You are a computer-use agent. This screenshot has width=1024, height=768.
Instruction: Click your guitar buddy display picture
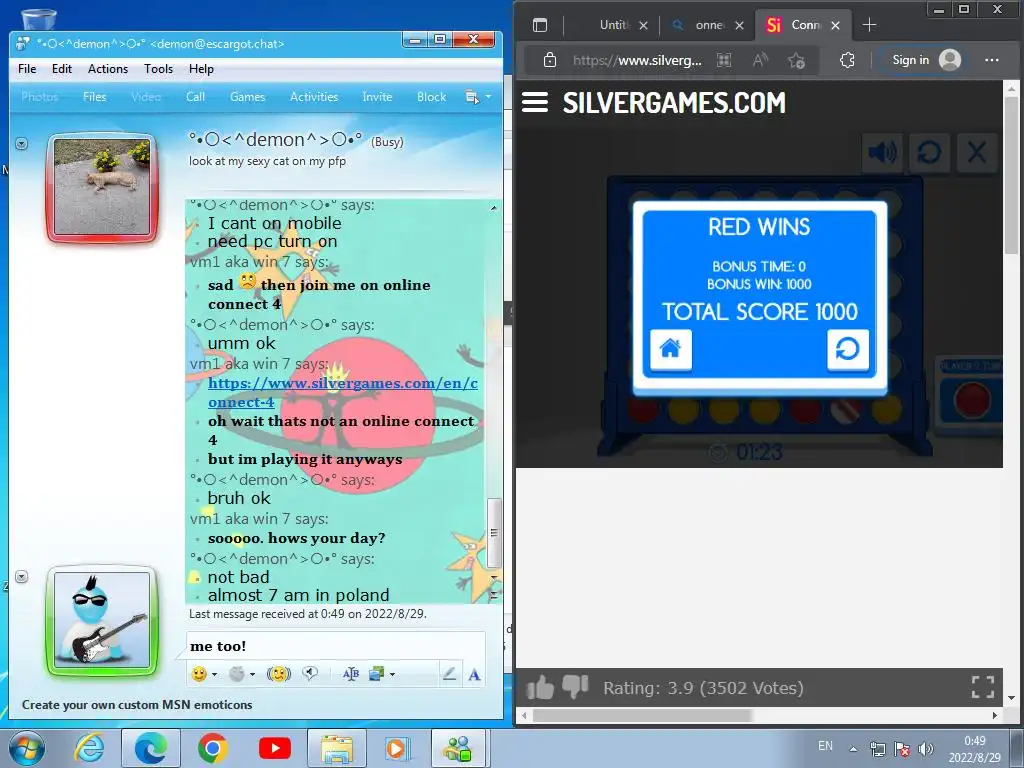click(x=102, y=620)
